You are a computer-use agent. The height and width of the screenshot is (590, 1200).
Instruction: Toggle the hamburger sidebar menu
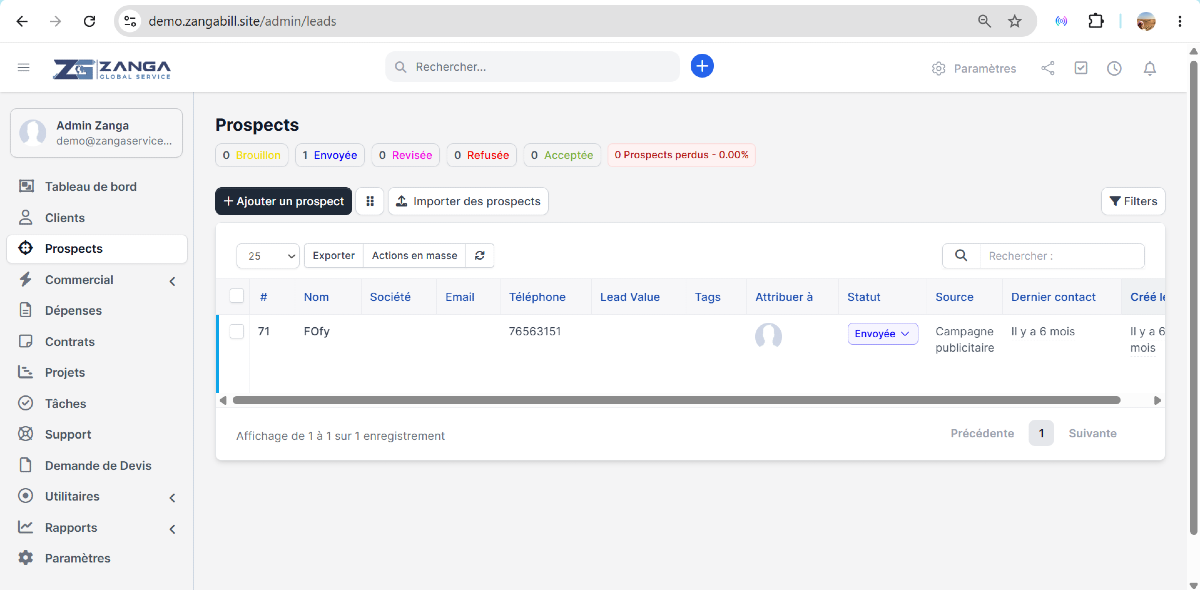point(24,68)
